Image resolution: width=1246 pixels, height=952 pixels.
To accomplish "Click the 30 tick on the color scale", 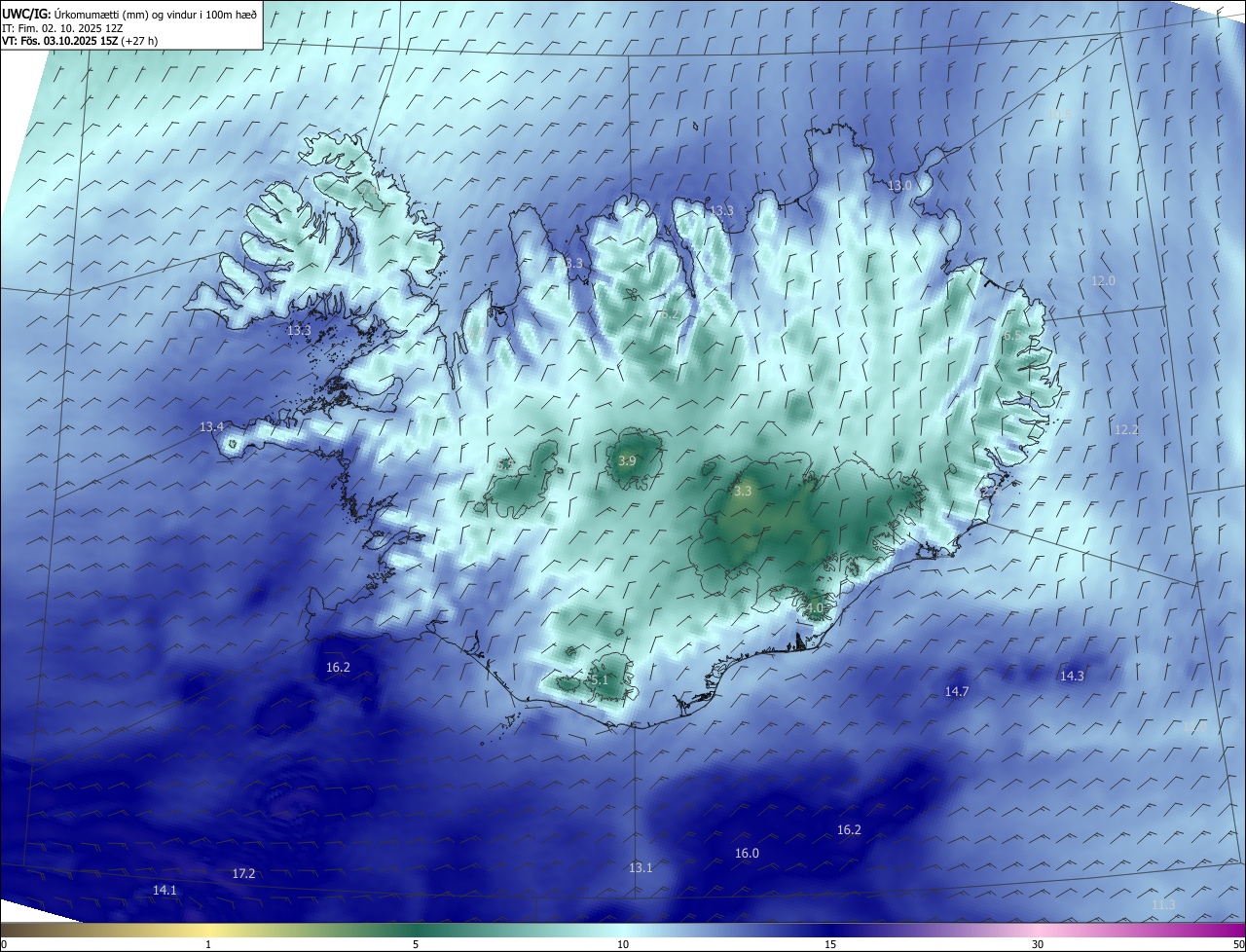I will point(1038,944).
